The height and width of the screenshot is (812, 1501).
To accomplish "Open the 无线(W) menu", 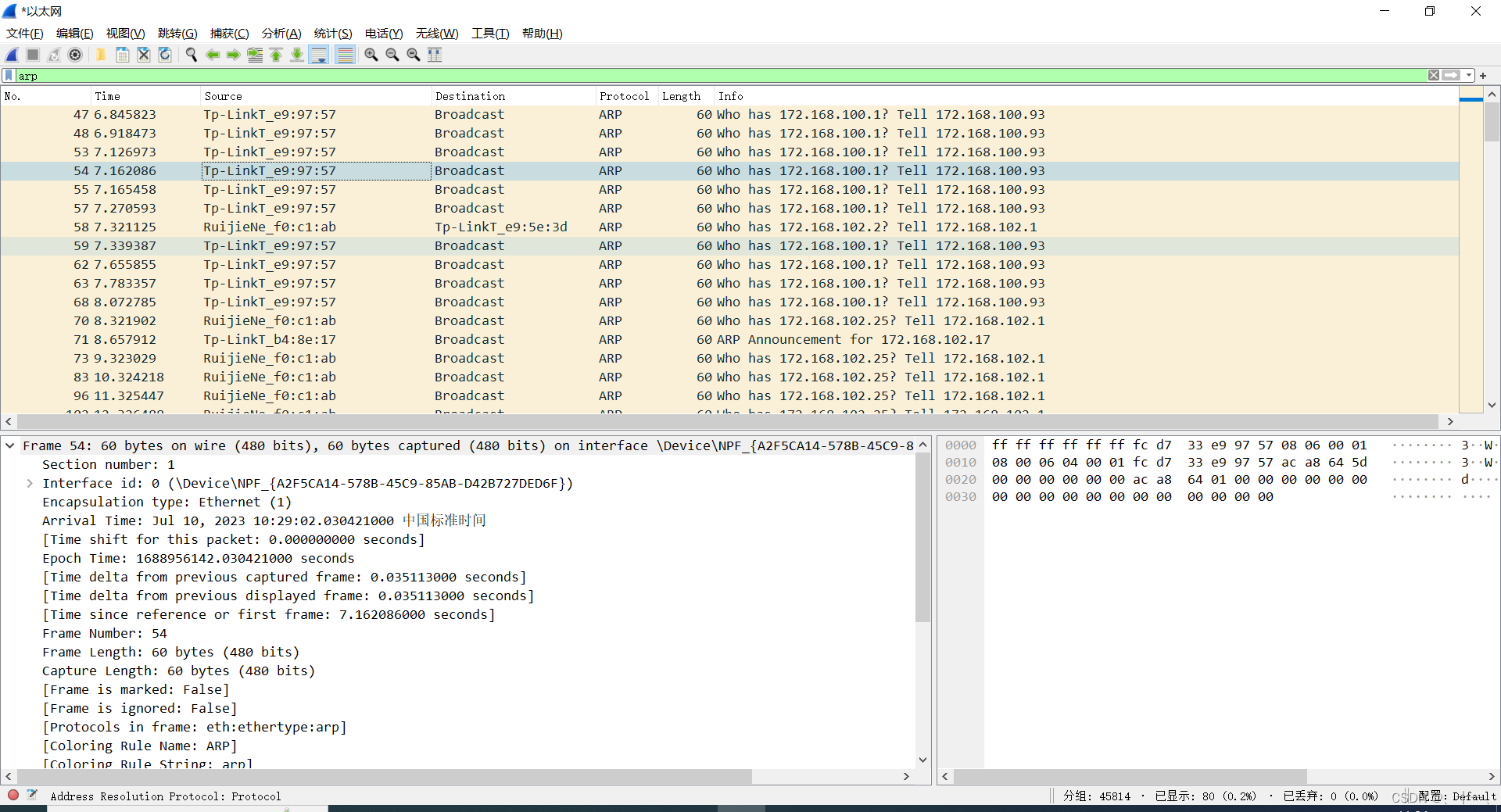I will [x=437, y=34].
